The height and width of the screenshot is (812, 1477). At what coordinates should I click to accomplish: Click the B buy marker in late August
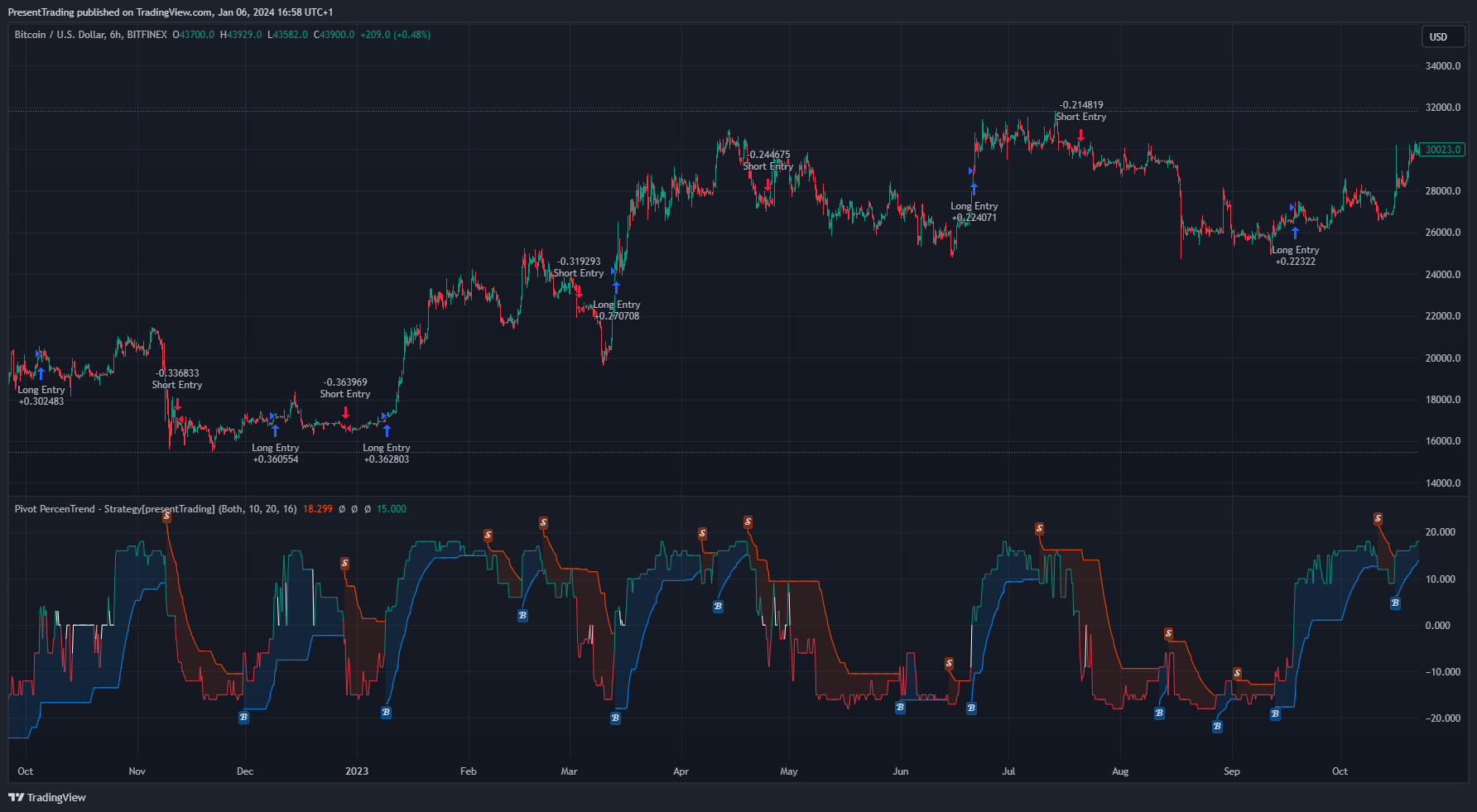[x=1217, y=727]
